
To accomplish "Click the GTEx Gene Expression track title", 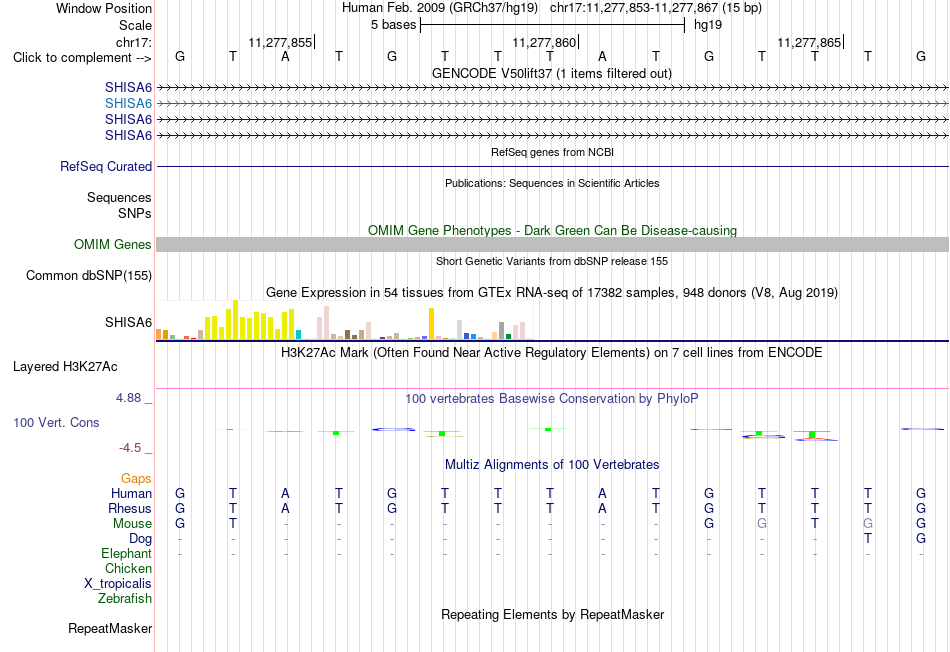I will (552, 293).
